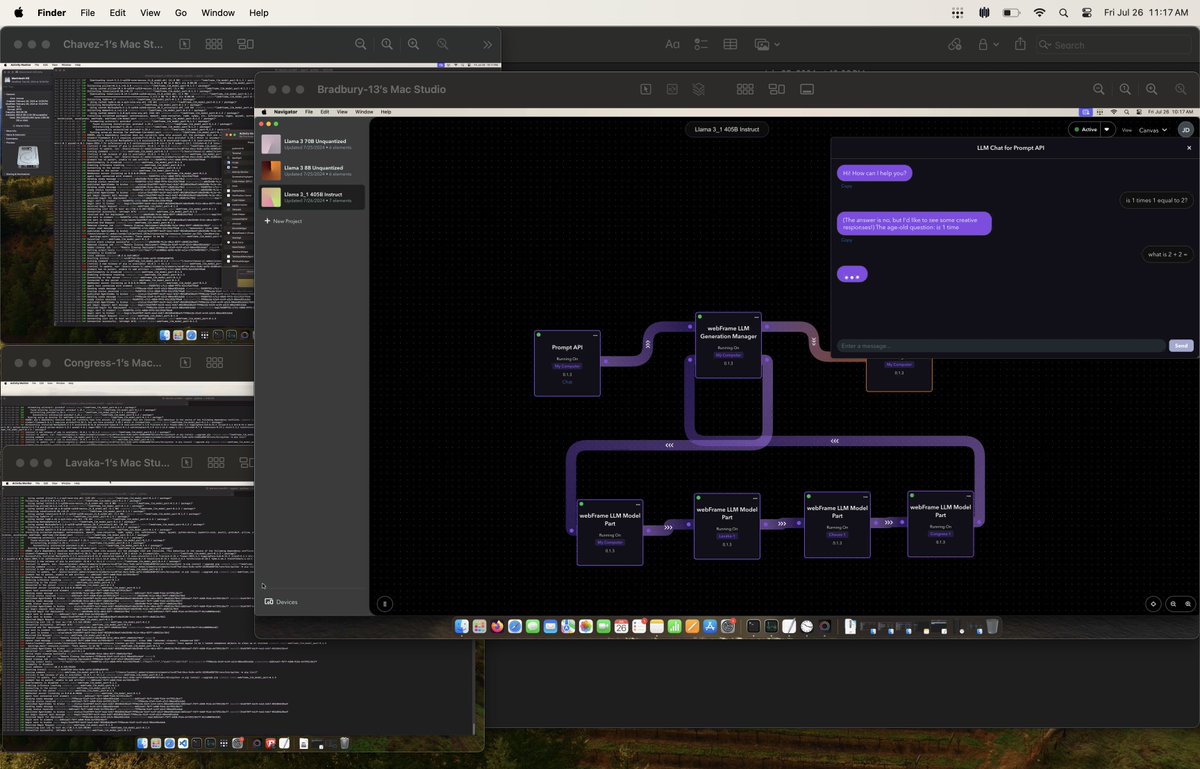The image size is (1200, 769).
Task: Toggle the Active project status button
Action: 1084,130
